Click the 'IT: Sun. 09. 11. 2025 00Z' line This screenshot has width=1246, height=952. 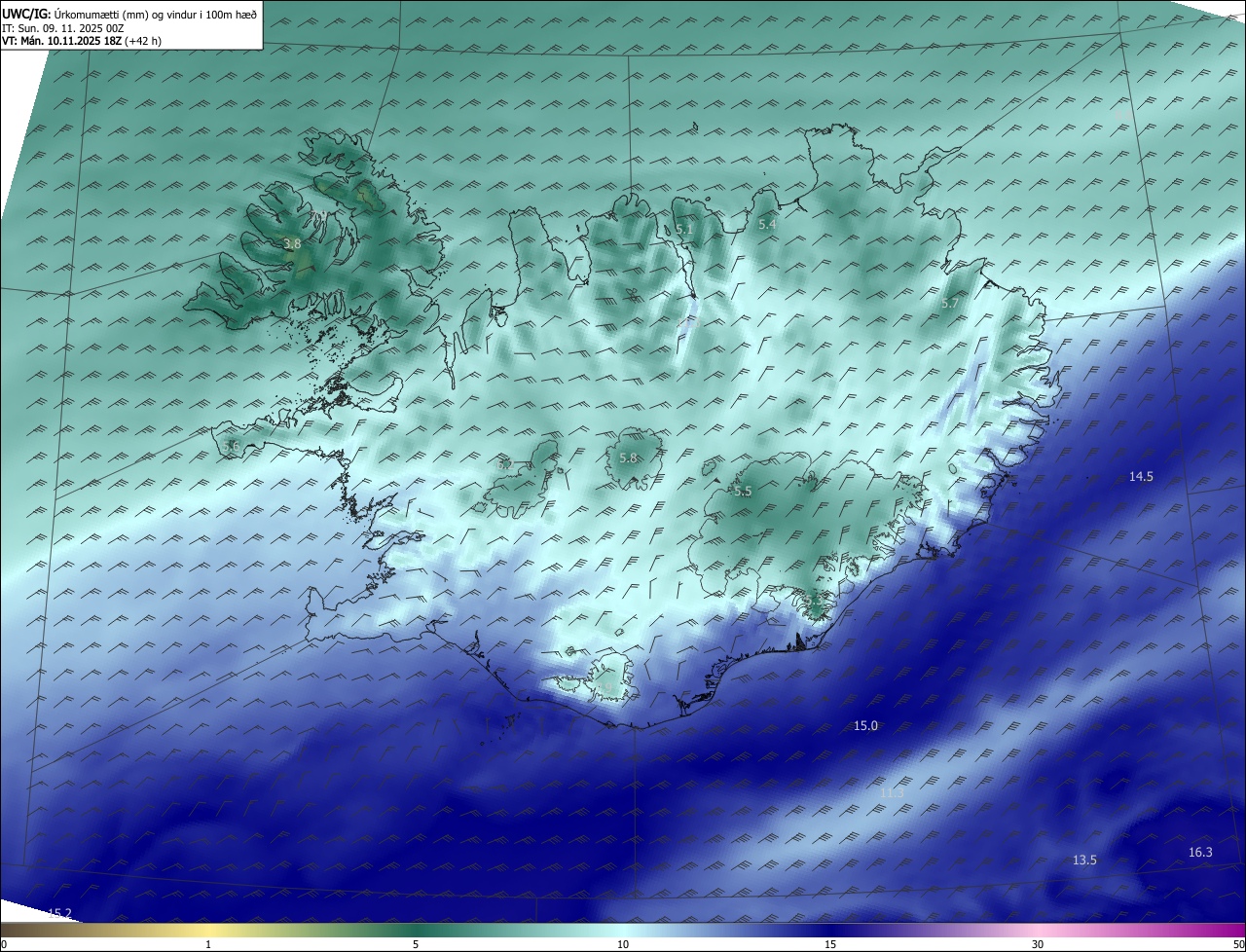62,28
